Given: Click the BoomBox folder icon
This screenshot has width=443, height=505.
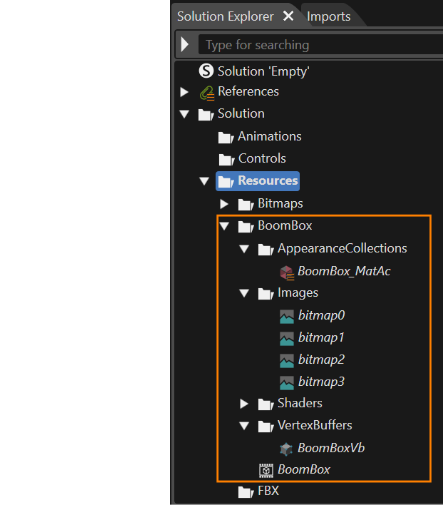Looking at the screenshot, I should (246, 227).
